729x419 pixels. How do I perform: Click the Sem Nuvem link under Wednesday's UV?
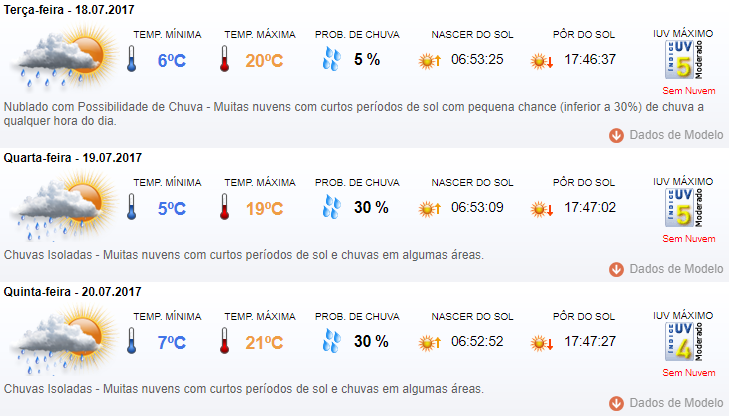pos(689,239)
